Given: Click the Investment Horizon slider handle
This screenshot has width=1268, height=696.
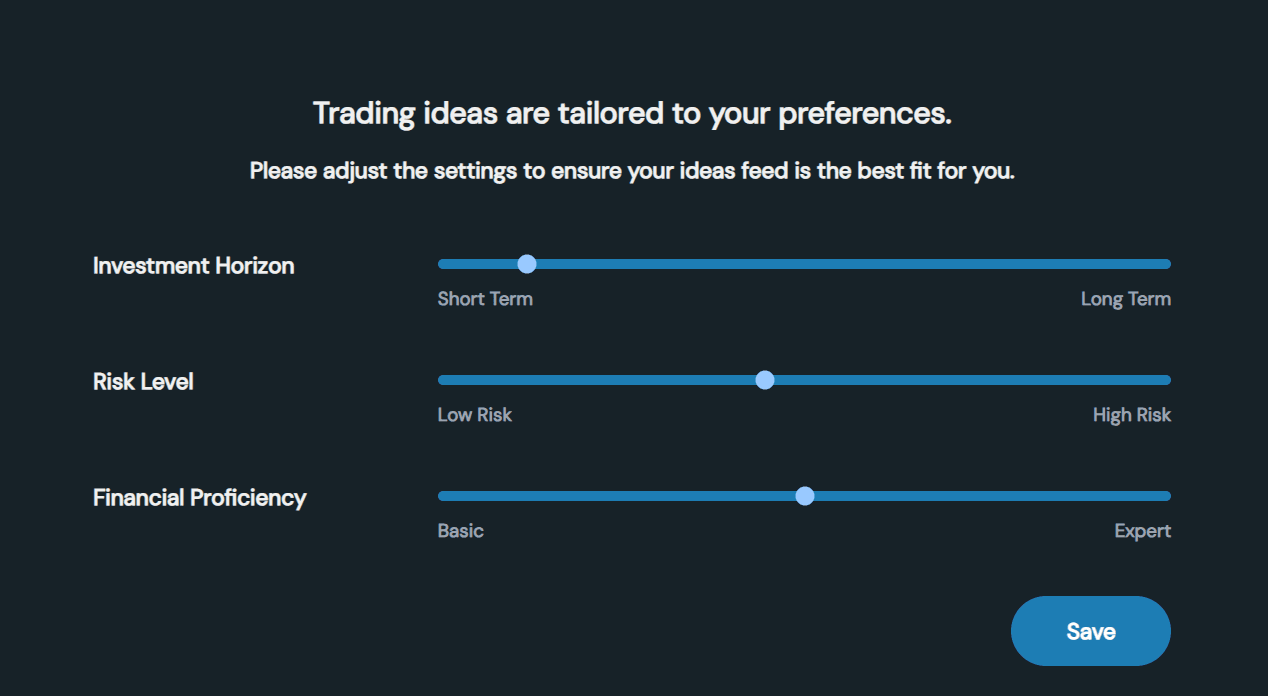Looking at the screenshot, I should (x=527, y=264).
